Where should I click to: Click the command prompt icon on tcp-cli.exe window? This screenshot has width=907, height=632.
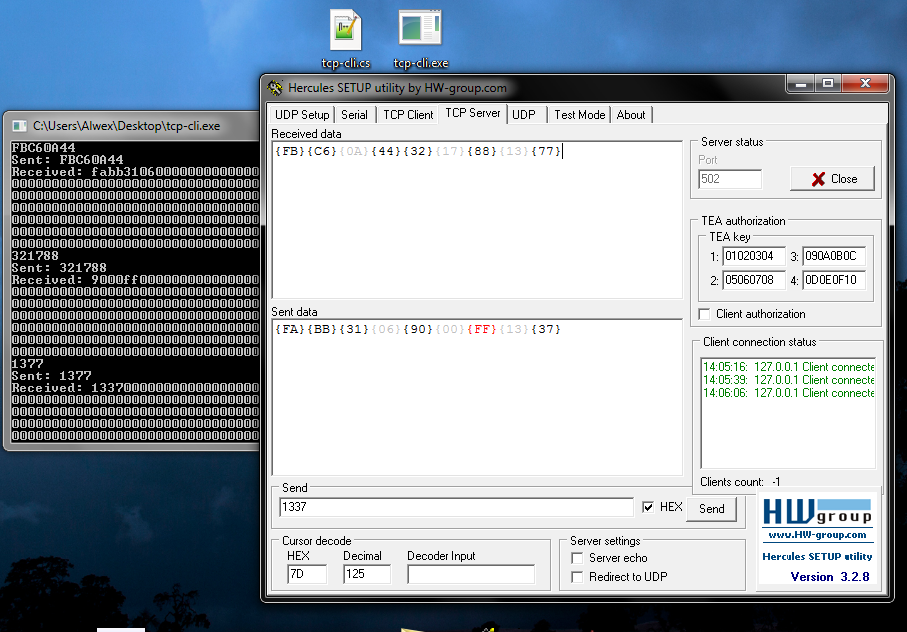(18, 126)
